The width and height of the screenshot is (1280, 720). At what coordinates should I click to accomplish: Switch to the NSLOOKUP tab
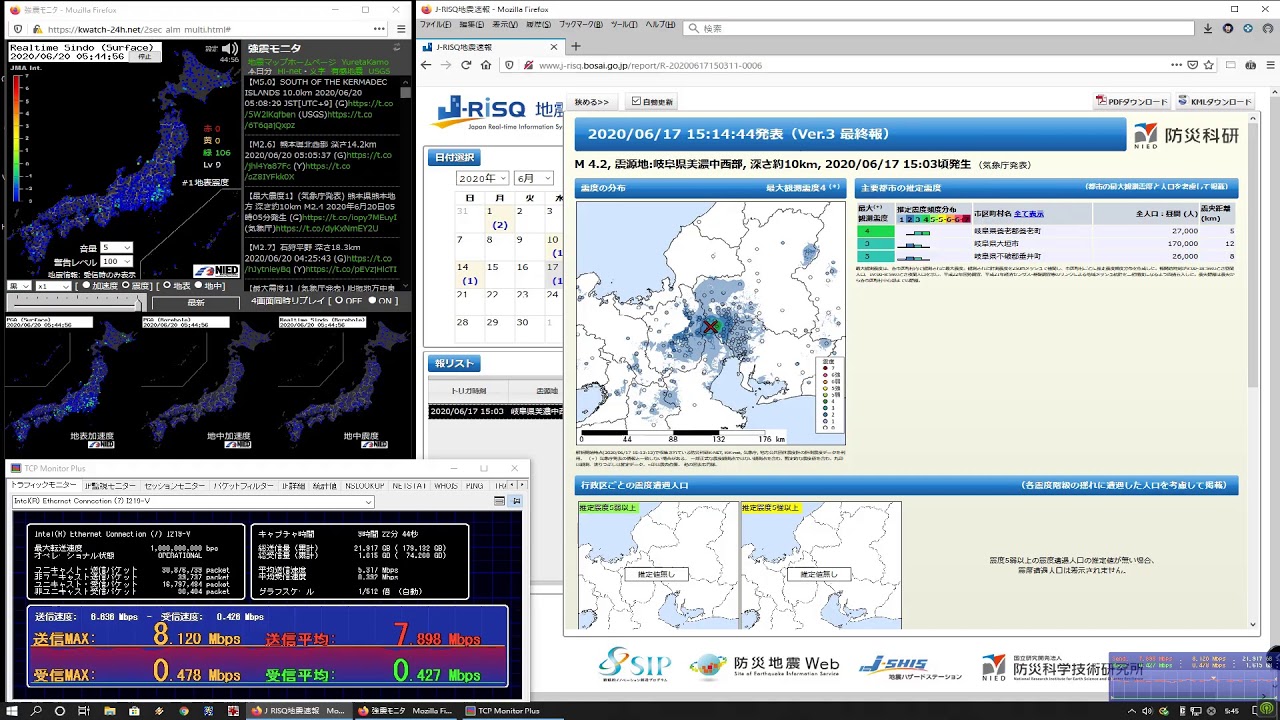[364, 486]
